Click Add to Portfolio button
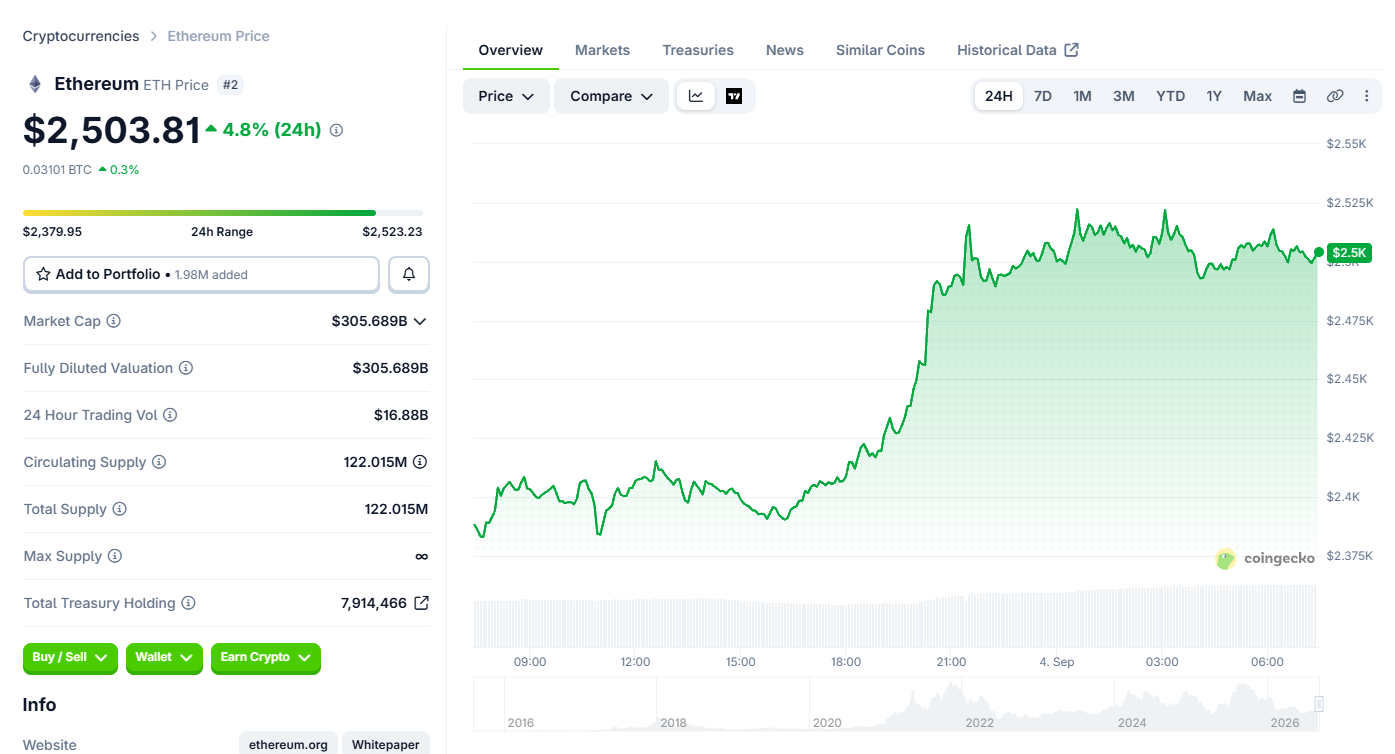 click(201, 274)
